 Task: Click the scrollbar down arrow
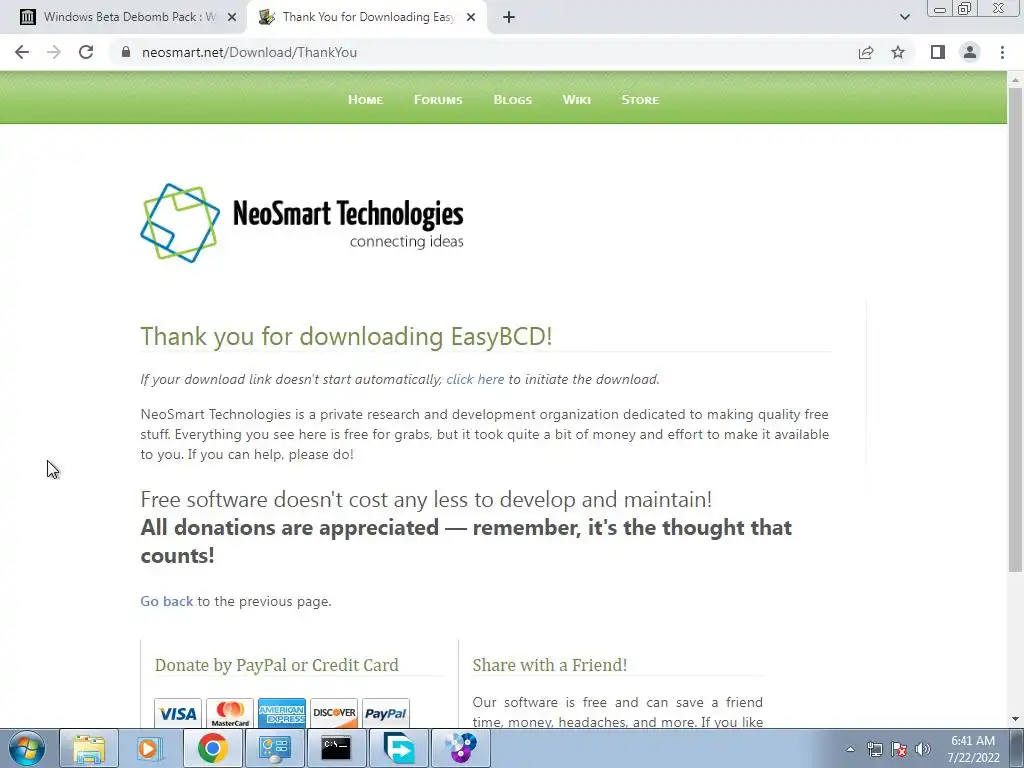point(1016,720)
